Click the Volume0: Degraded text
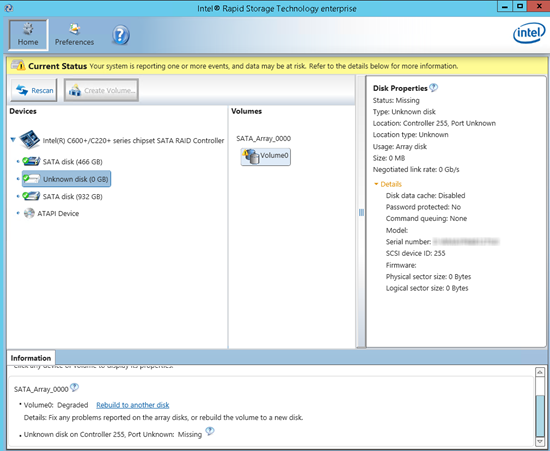Viewport: 550px width, 451px height. click(x=56, y=405)
